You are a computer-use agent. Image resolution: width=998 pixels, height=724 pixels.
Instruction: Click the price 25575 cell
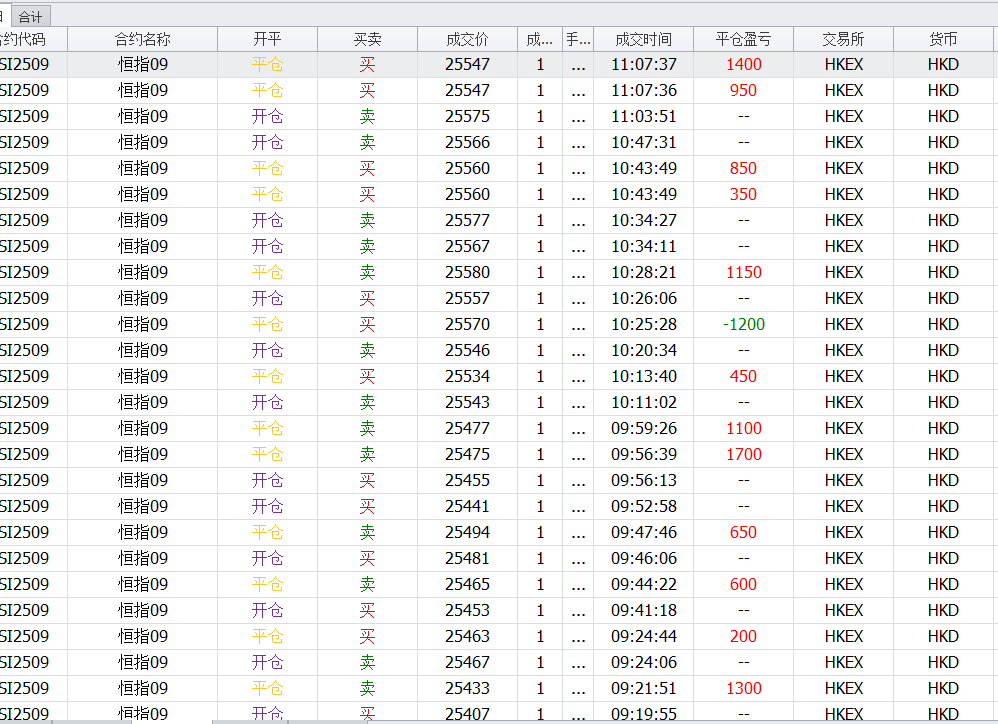click(467, 116)
